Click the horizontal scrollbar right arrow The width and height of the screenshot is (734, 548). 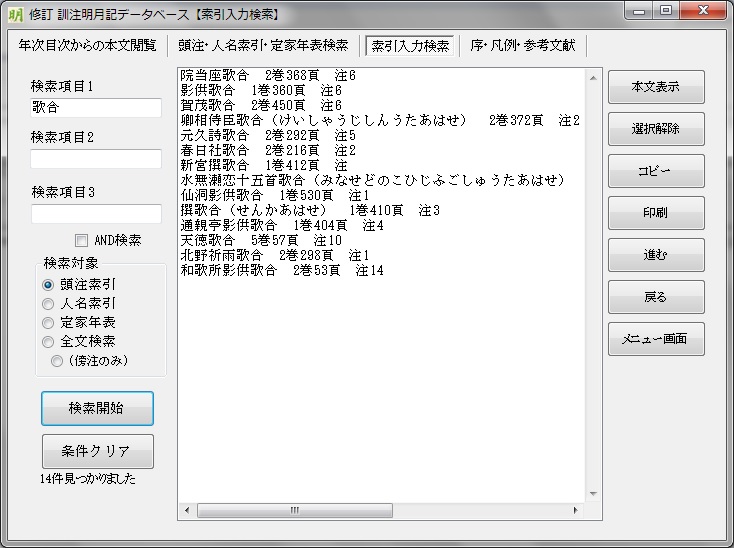coord(575,510)
